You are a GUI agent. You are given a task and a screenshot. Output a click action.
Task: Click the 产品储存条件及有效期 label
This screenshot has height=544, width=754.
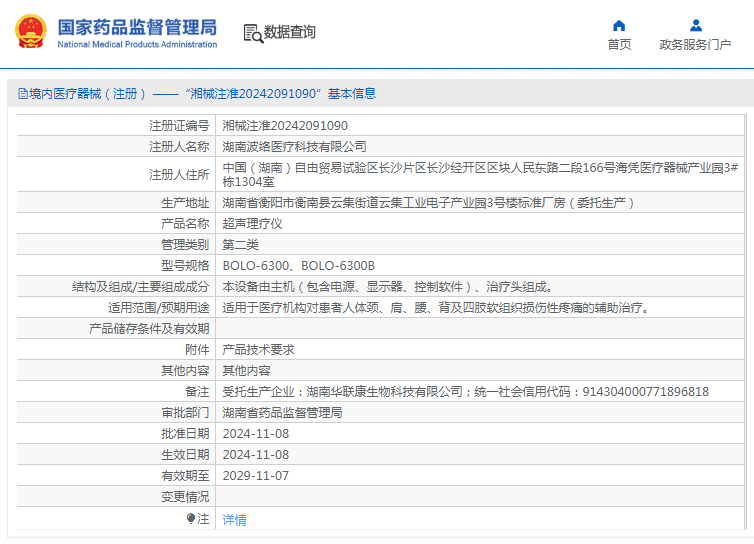tap(149, 329)
